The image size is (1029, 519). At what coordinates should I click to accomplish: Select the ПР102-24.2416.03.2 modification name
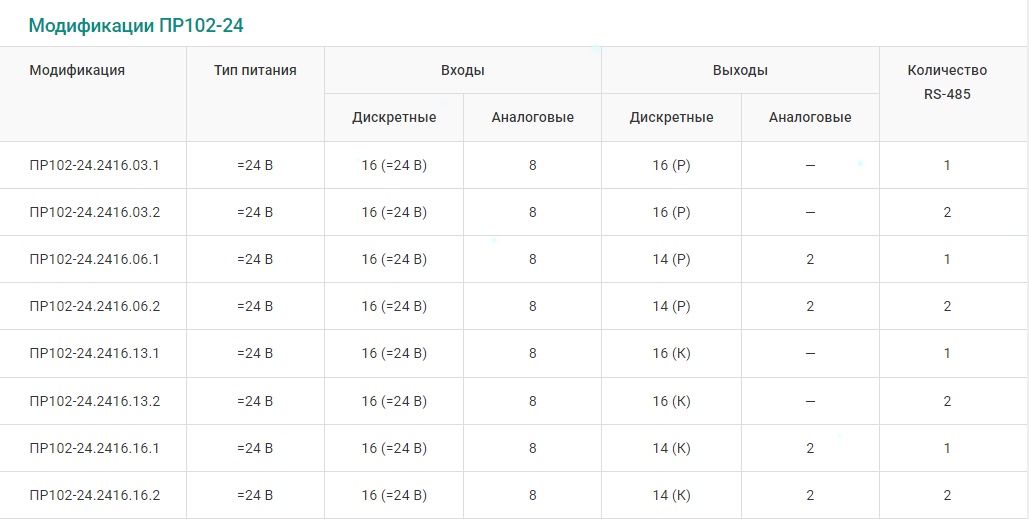click(x=95, y=212)
